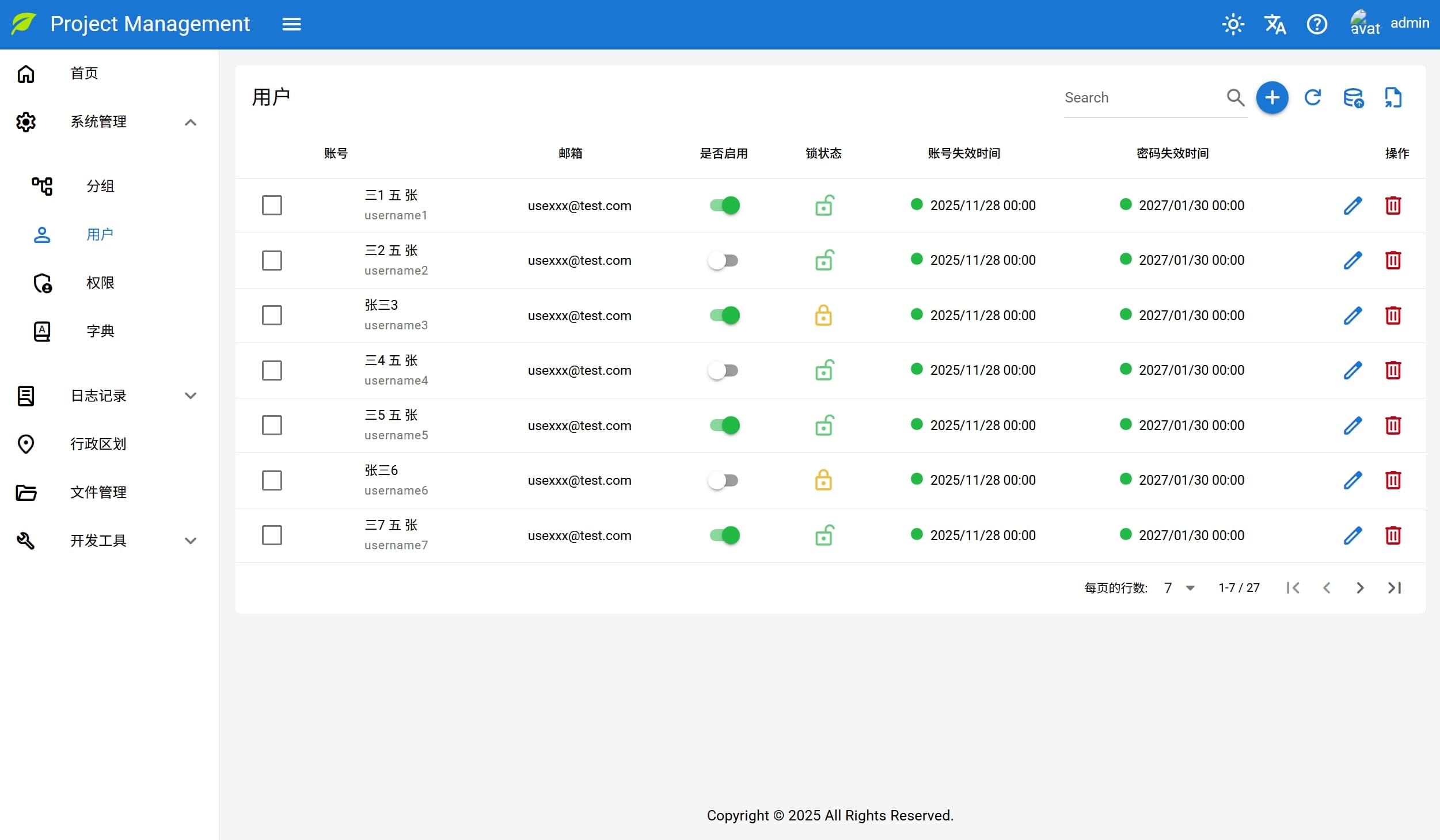Click the blue add user plus button
1440x840 pixels.
pyautogui.click(x=1272, y=97)
